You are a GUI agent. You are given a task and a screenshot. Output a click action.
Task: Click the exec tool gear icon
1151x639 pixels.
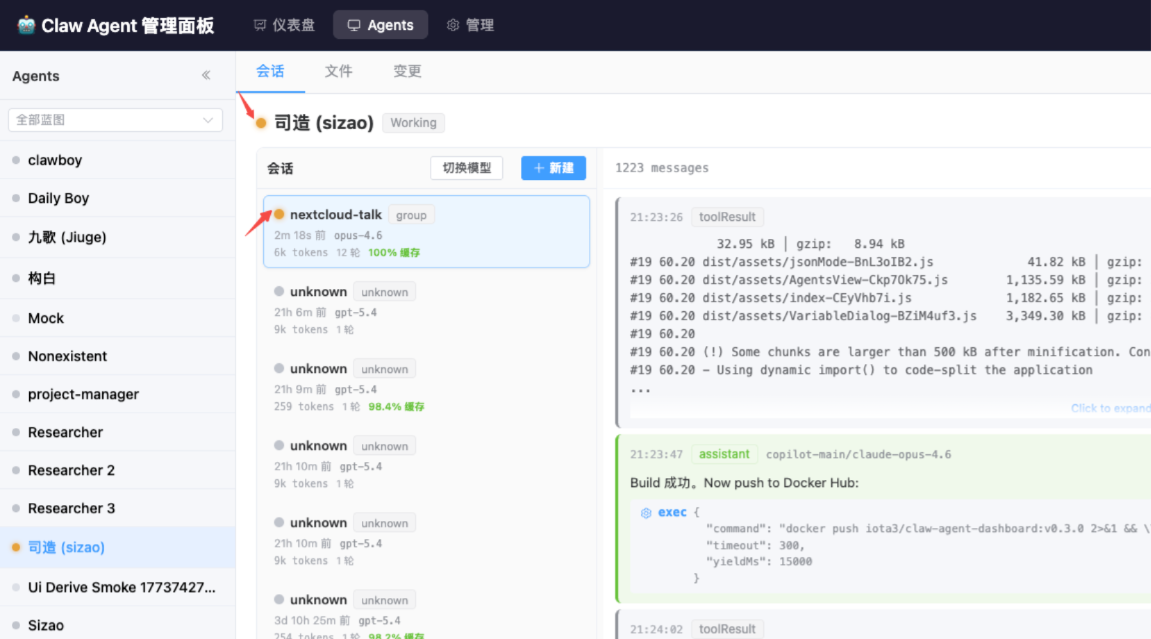point(646,513)
